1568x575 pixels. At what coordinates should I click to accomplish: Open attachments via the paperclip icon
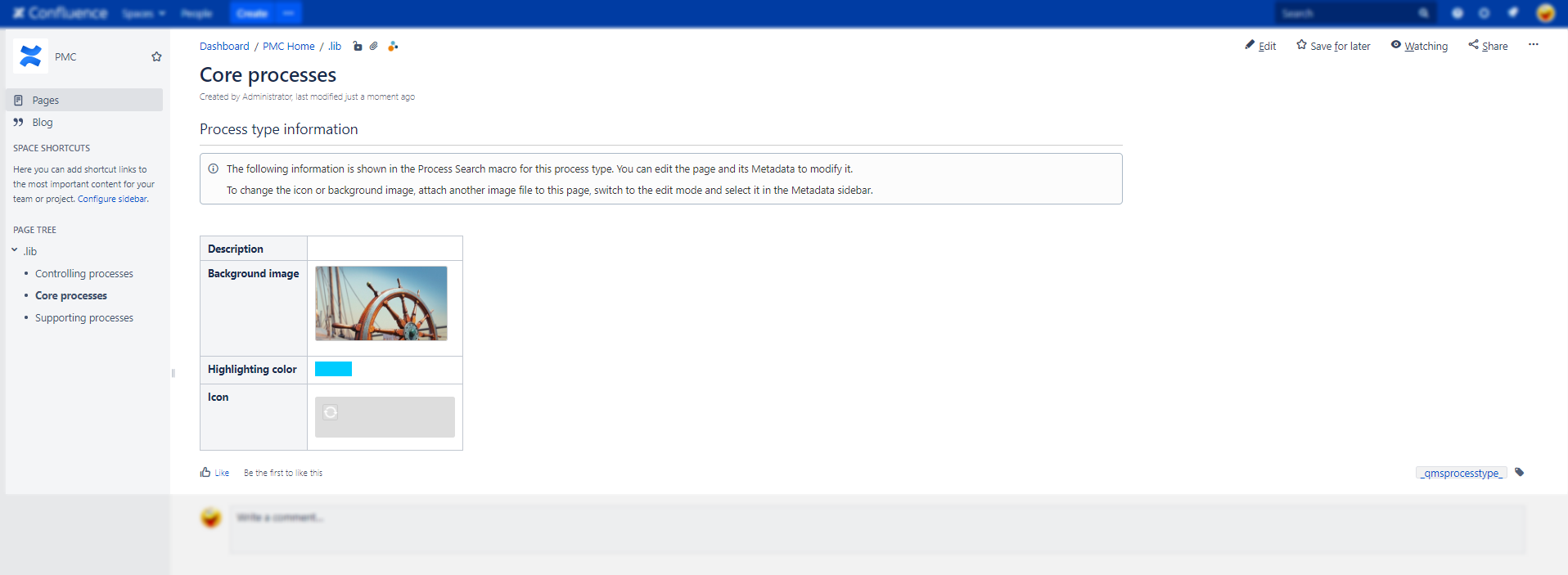(x=374, y=47)
